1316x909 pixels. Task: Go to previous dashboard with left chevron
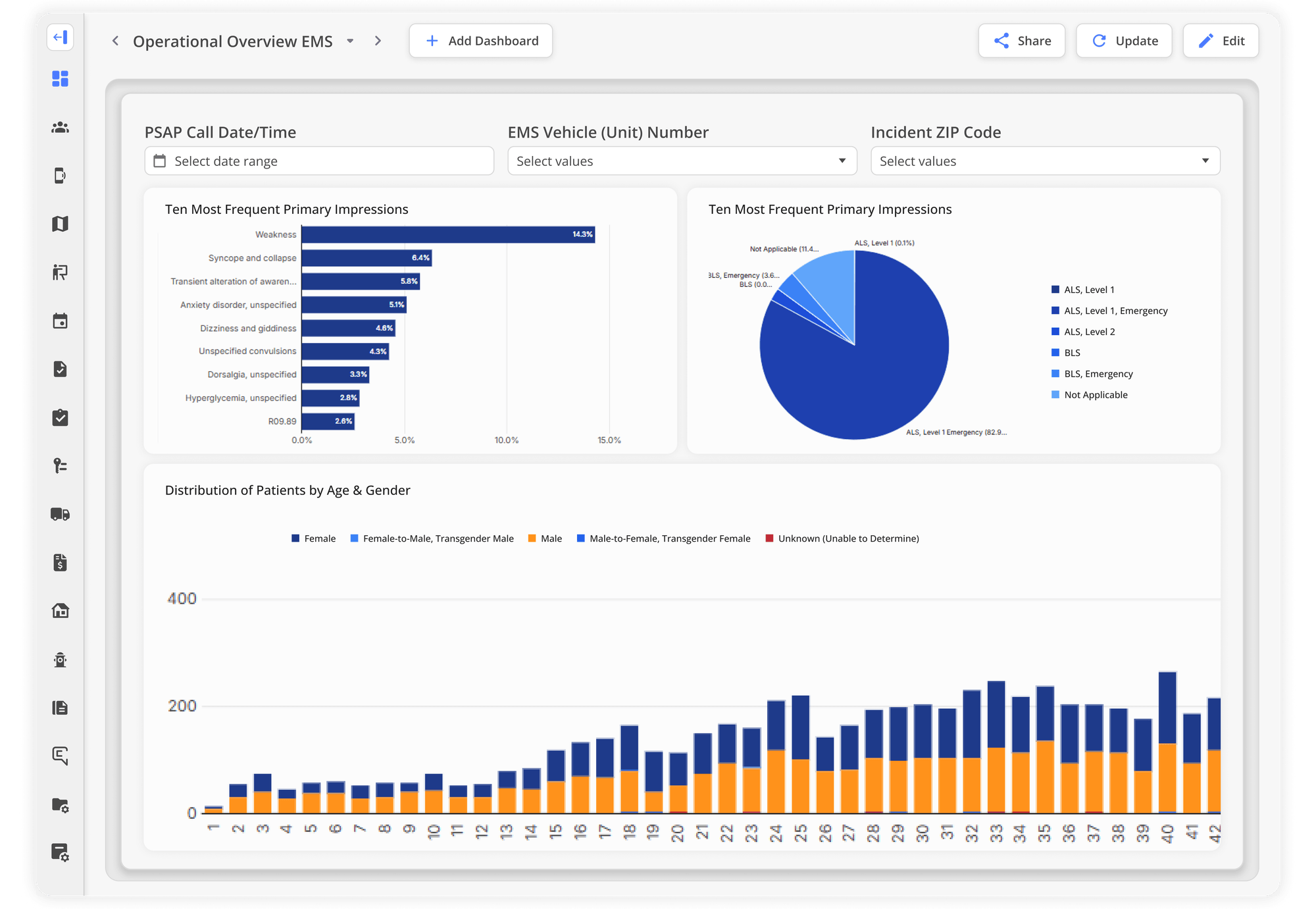[x=115, y=41]
